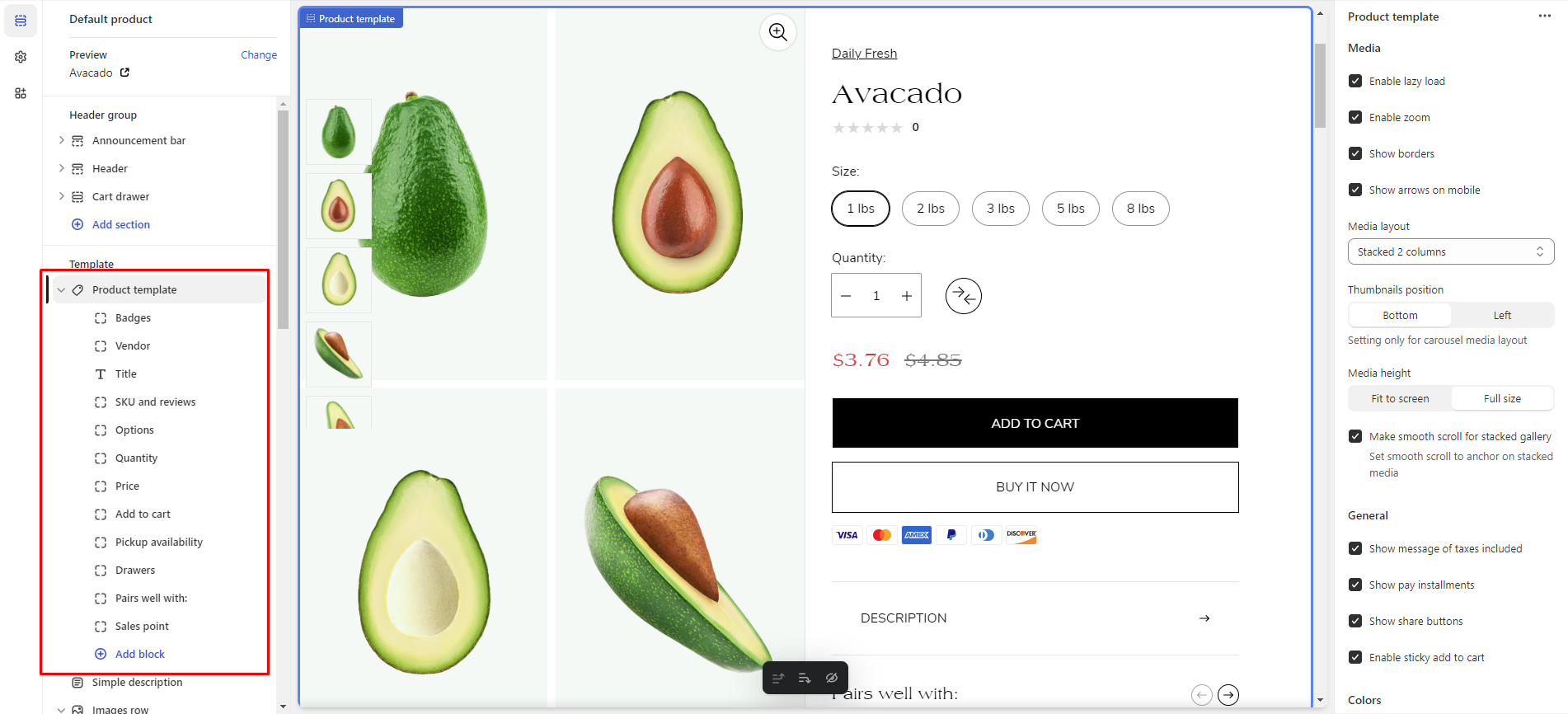Open Avacado preview external link icon
Image resolution: width=1568 pixels, height=714 pixels.
point(124,73)
